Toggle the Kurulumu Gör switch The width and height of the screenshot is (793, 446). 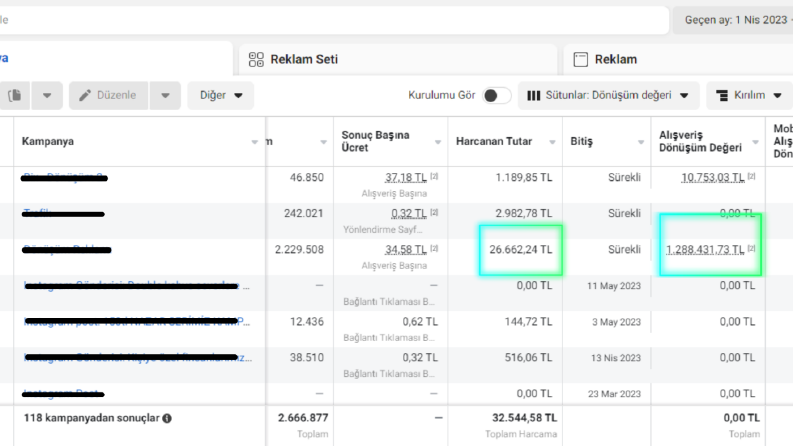[497, 96]
